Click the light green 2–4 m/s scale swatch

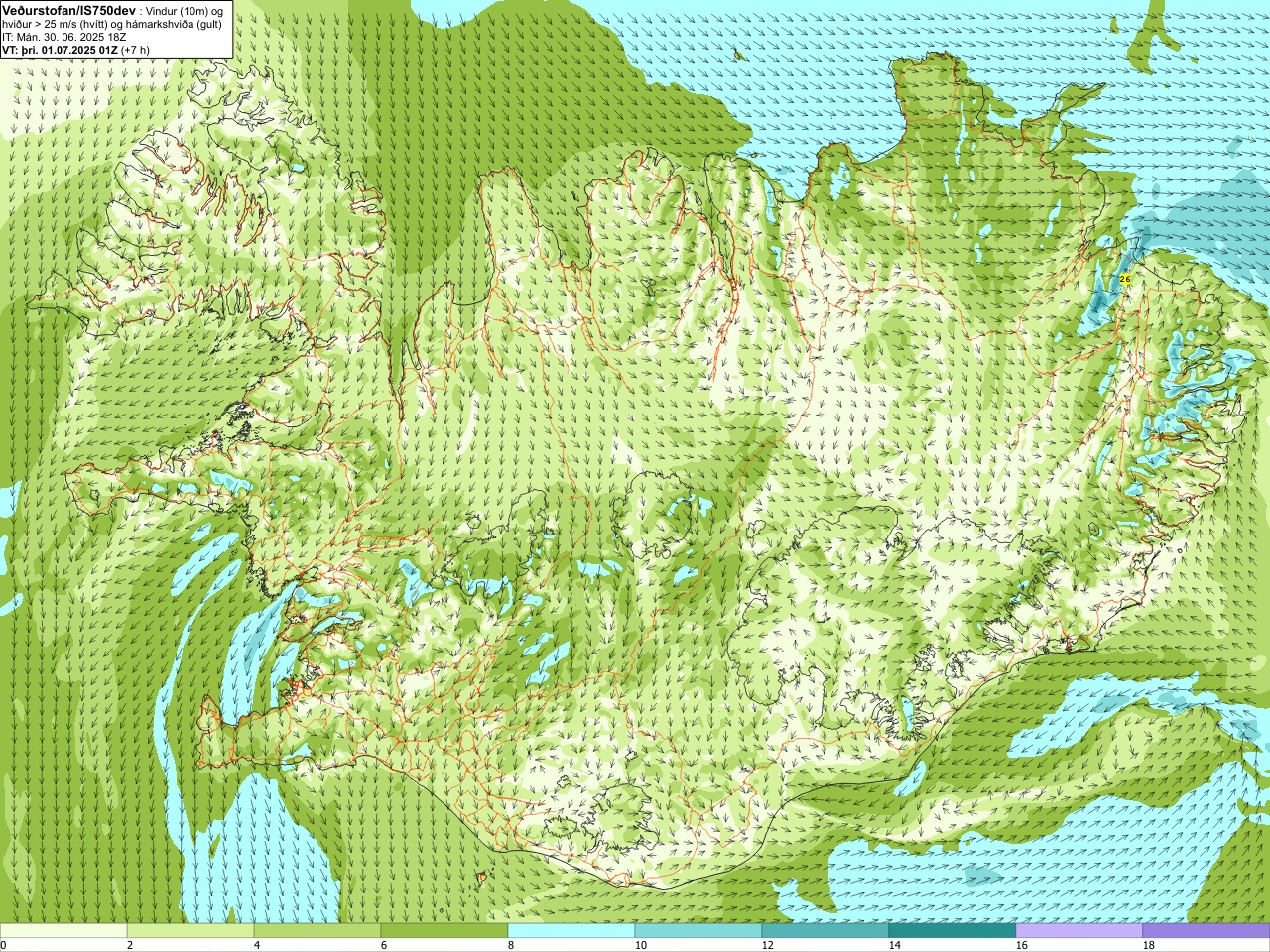click(x=190, y=931)
